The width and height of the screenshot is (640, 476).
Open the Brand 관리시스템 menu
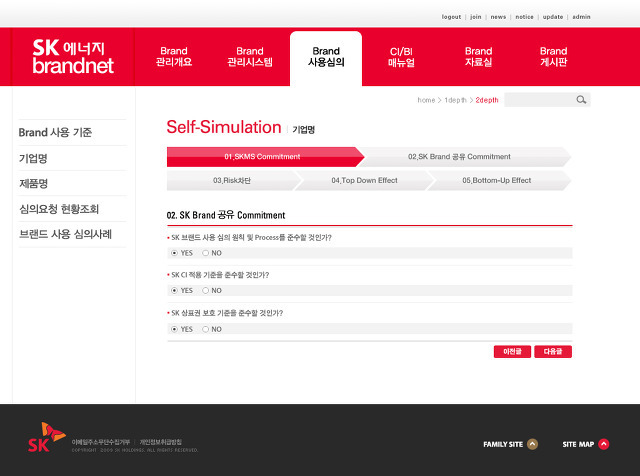point(250,57)
